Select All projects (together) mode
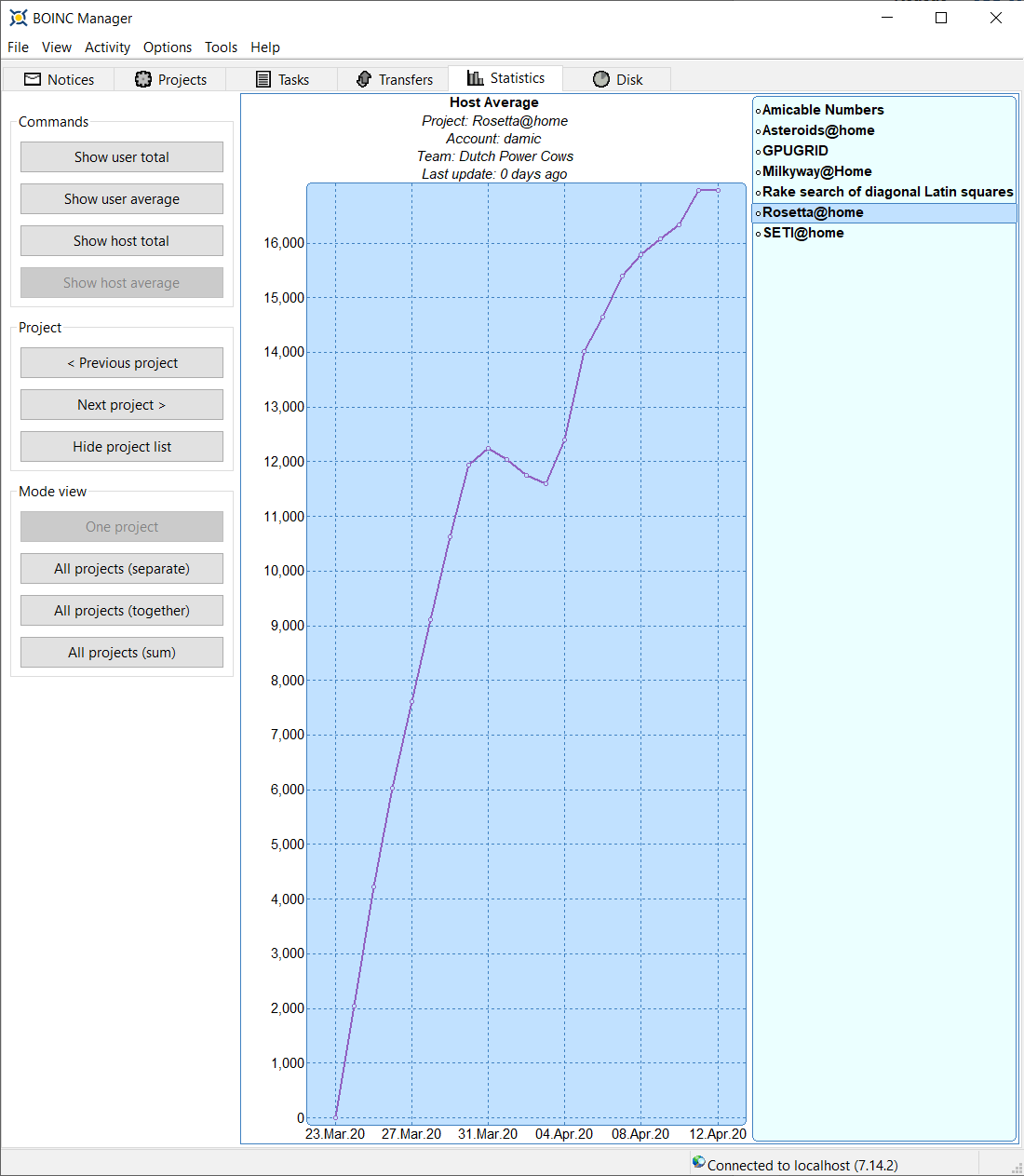Image resolution: width=1024 pixels, height=1176 pixels. [122, 611]
